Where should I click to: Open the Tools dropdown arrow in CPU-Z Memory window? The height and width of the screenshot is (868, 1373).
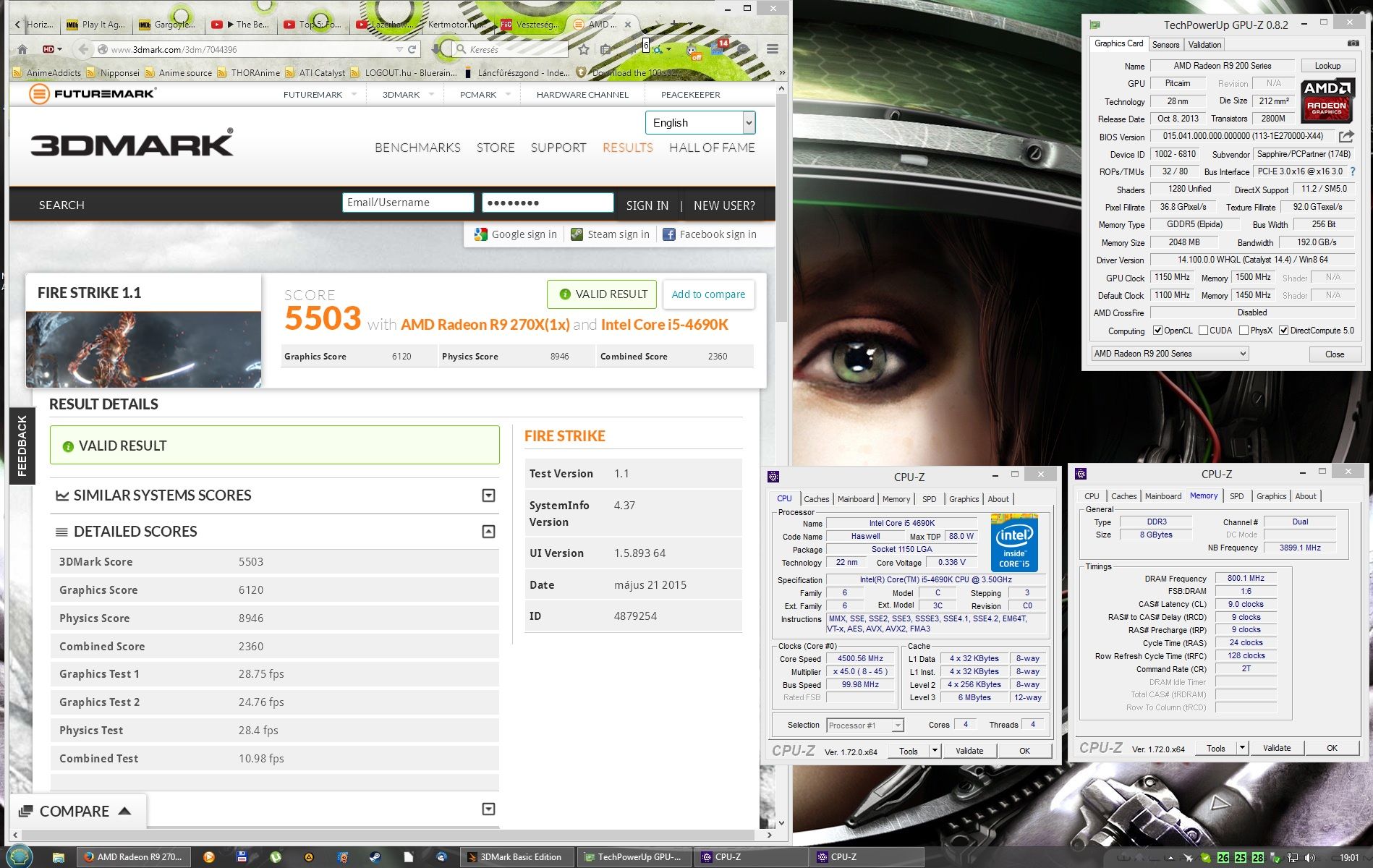tap(1242, 748)
